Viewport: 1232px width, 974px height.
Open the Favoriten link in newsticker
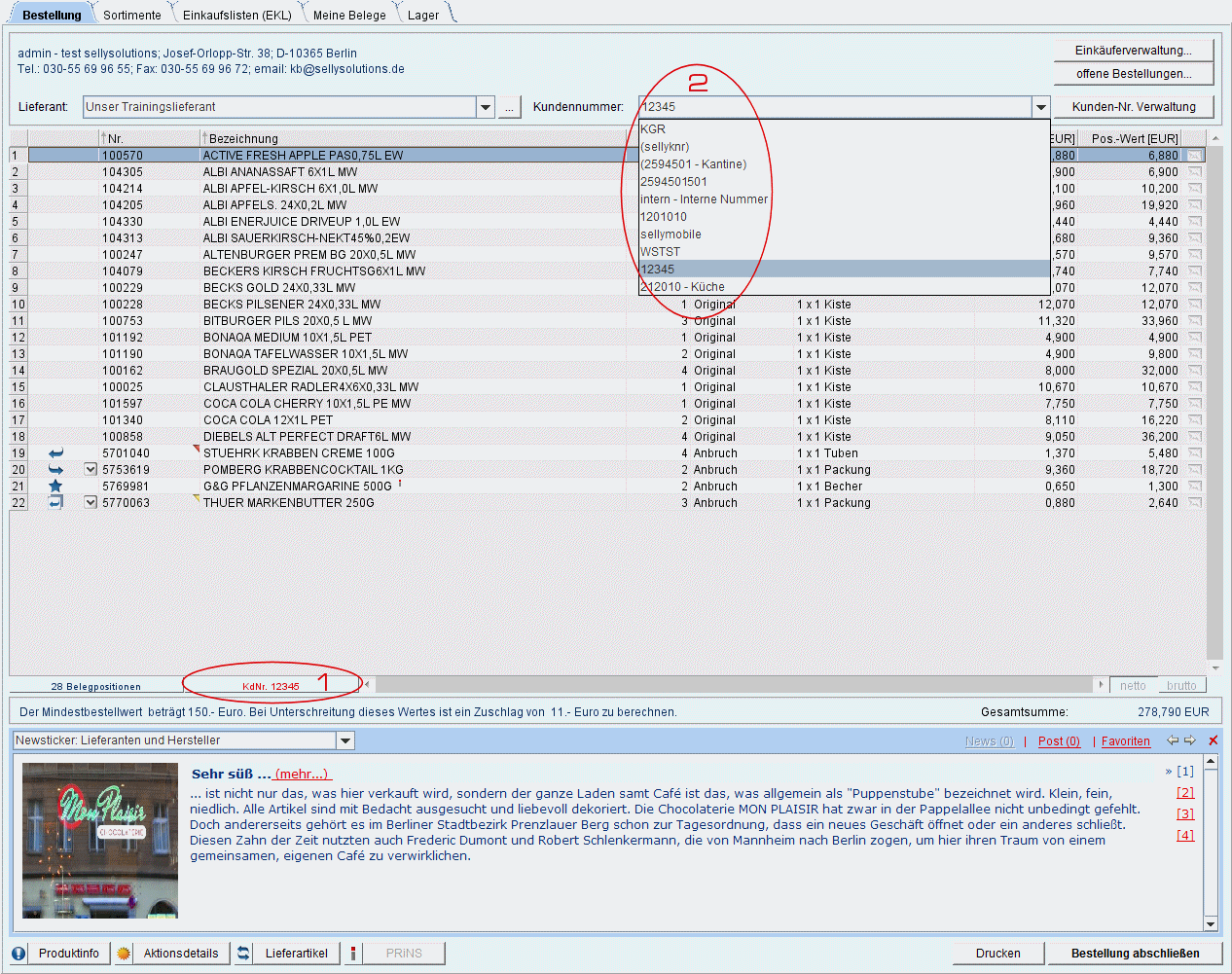click(x=1125, y=741)
